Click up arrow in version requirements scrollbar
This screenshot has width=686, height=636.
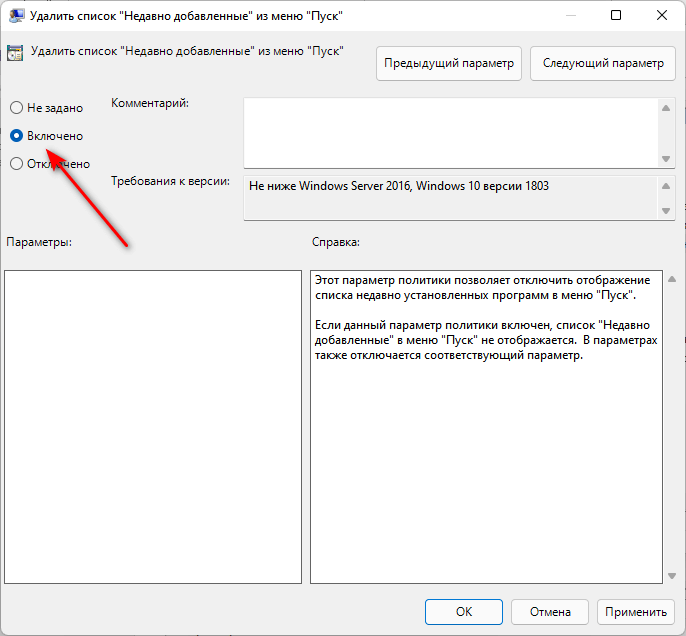point(666,186)
